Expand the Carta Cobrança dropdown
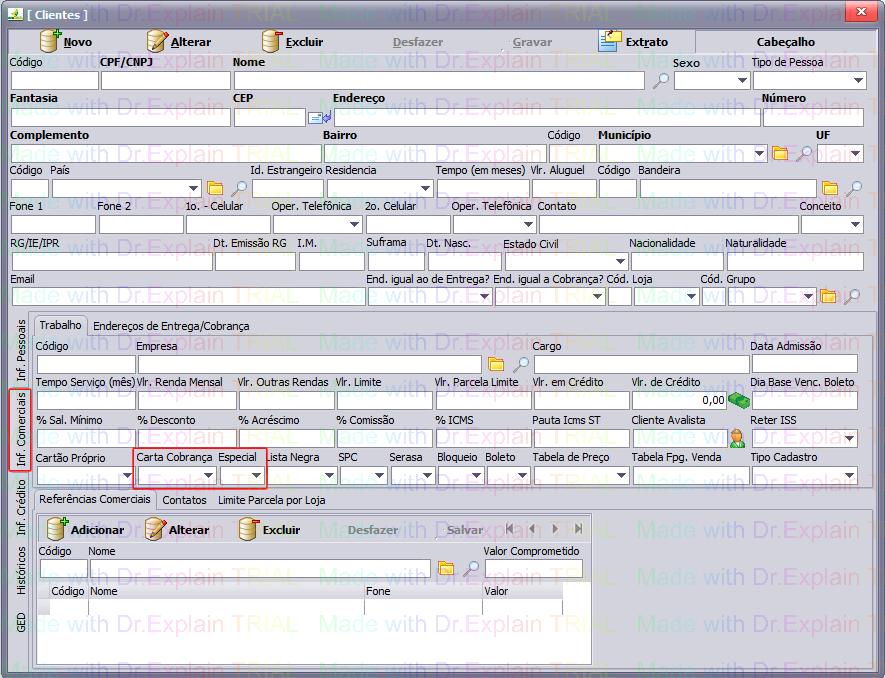The width and height of the screenshot is (885, 678). [x=207, y=476]
